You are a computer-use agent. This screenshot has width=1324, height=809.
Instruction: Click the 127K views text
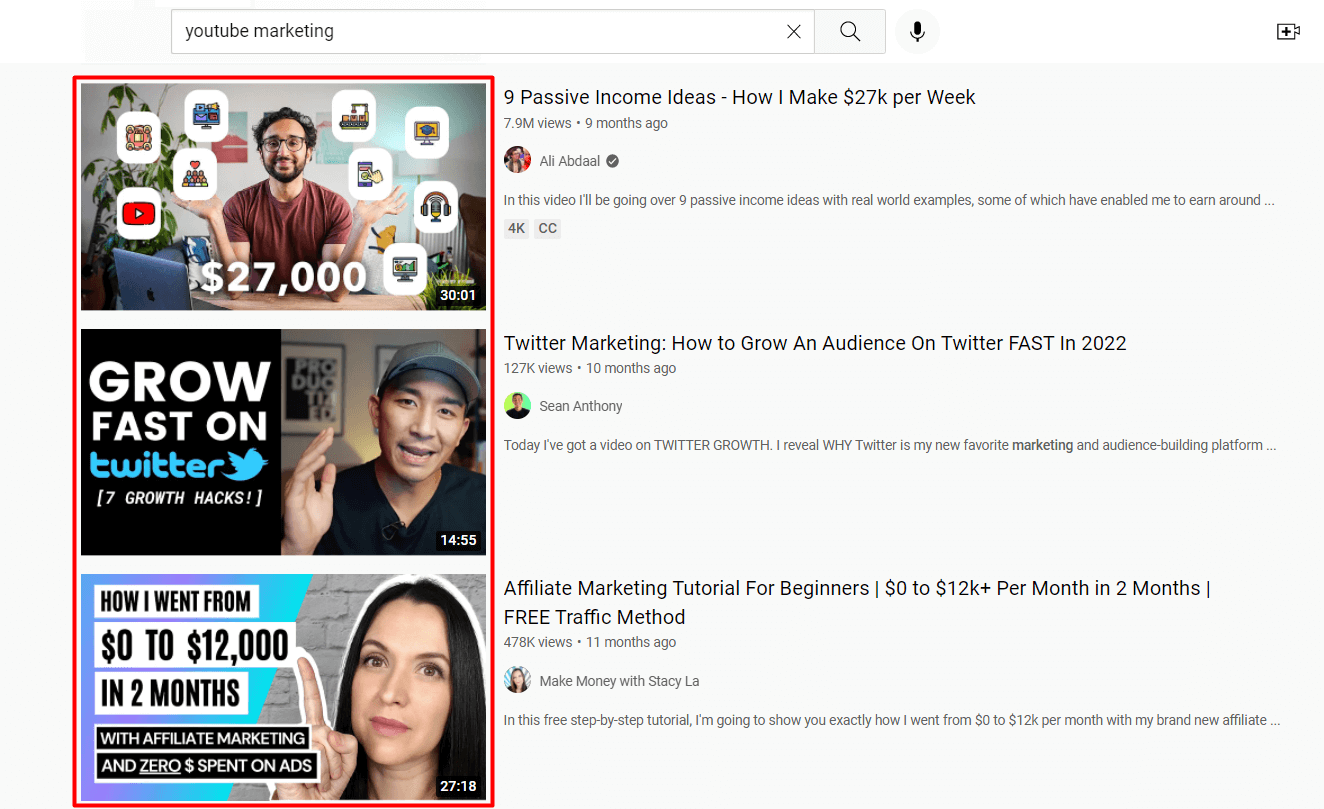tap(538, 368)
